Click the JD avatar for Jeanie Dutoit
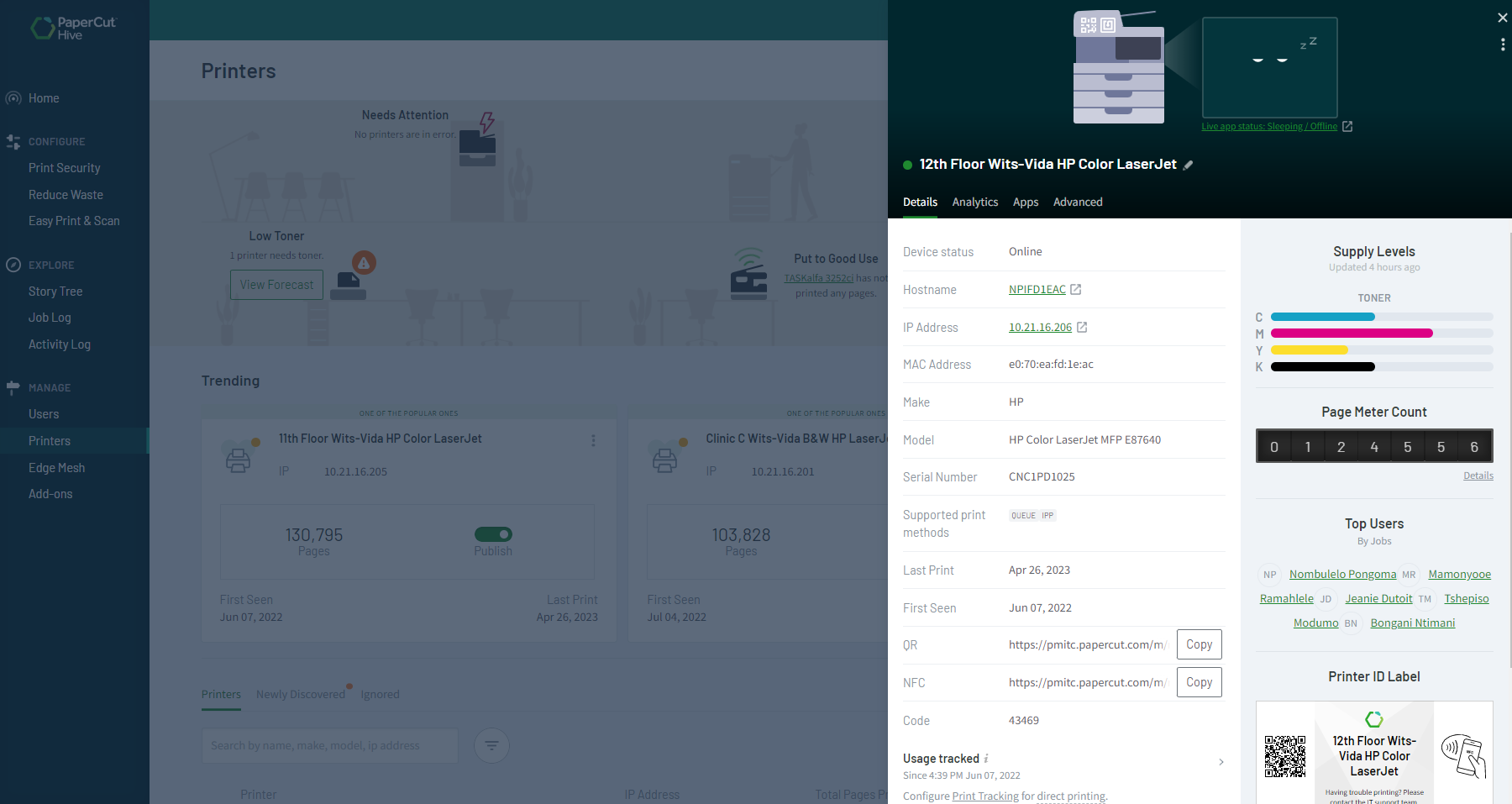Viewport: 1512px width, 804px height. 1326,599
